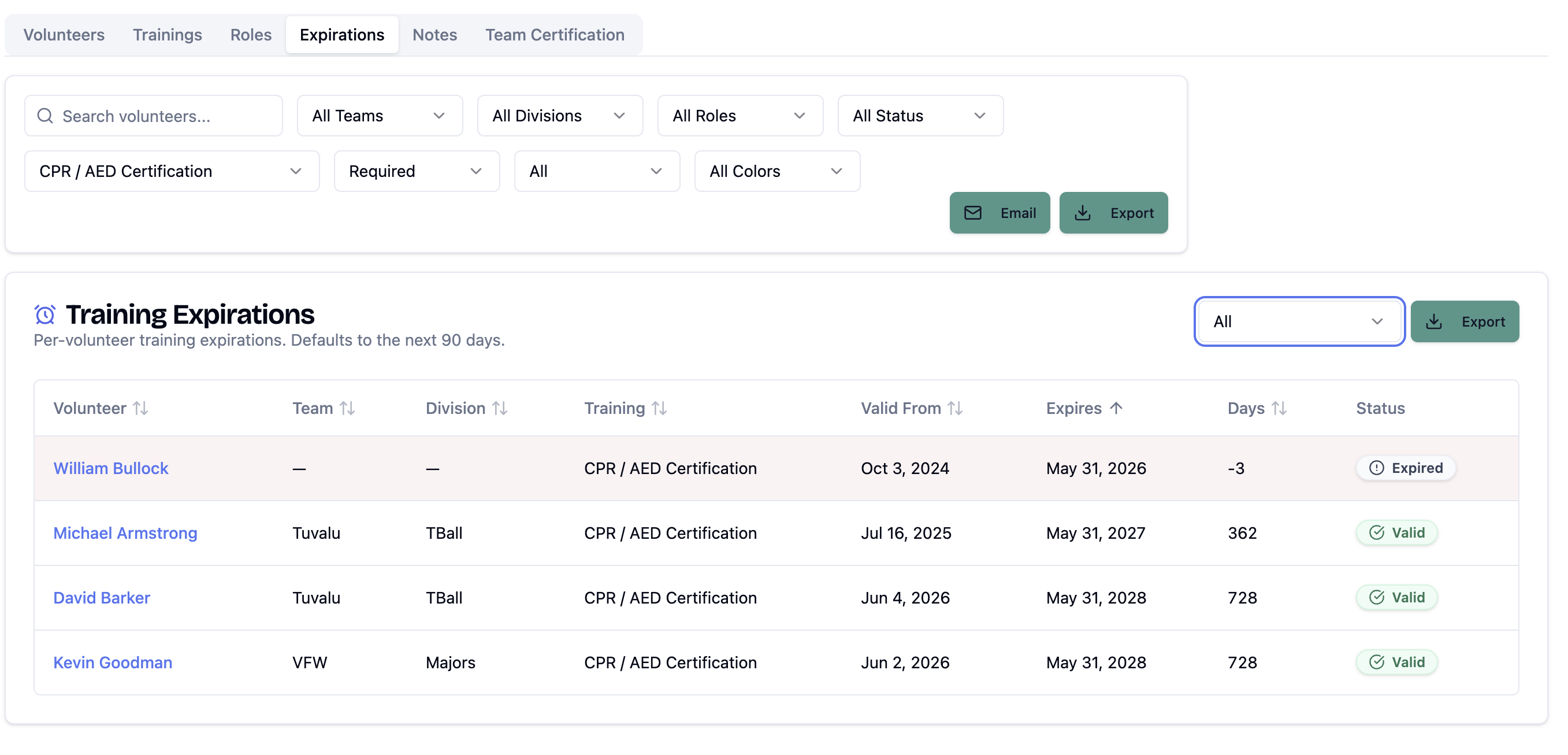Open the Team Certification tab
1568x755 pixels.
click(x=555, y=35)
